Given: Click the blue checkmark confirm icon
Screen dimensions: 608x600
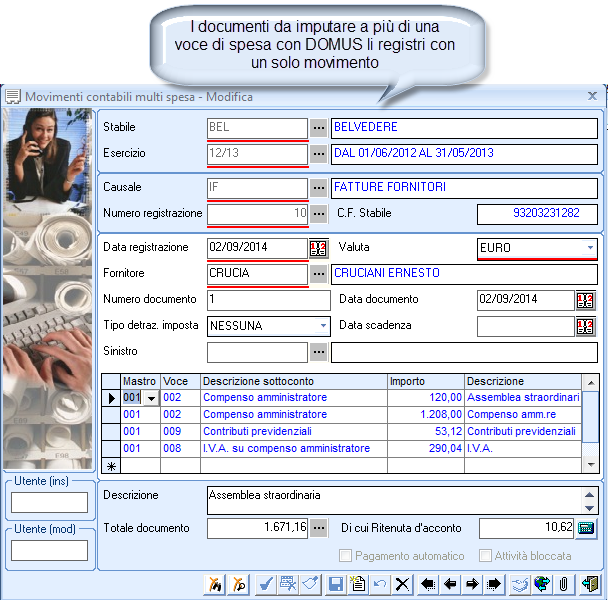Looking at the screenshot, I should click(266, 584).
